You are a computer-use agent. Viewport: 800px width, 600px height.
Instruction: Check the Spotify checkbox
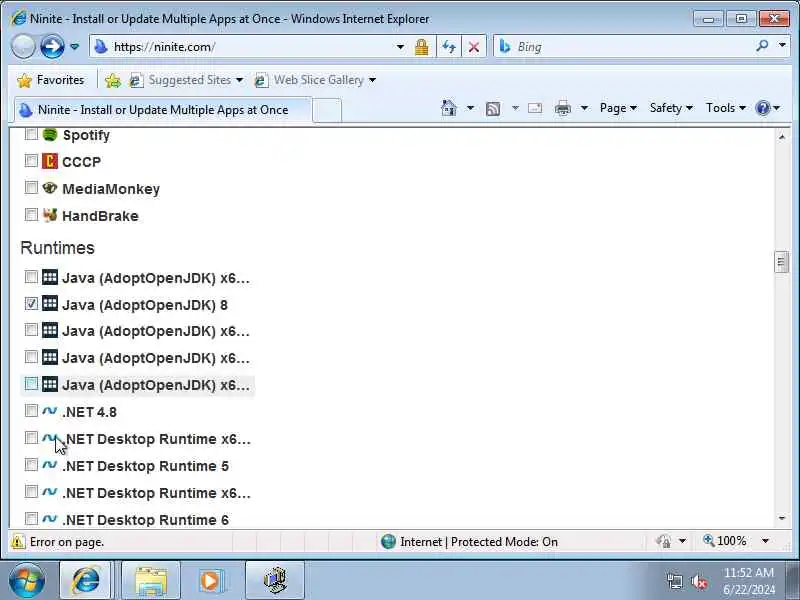pyautogui.click(x=31, y=134)
